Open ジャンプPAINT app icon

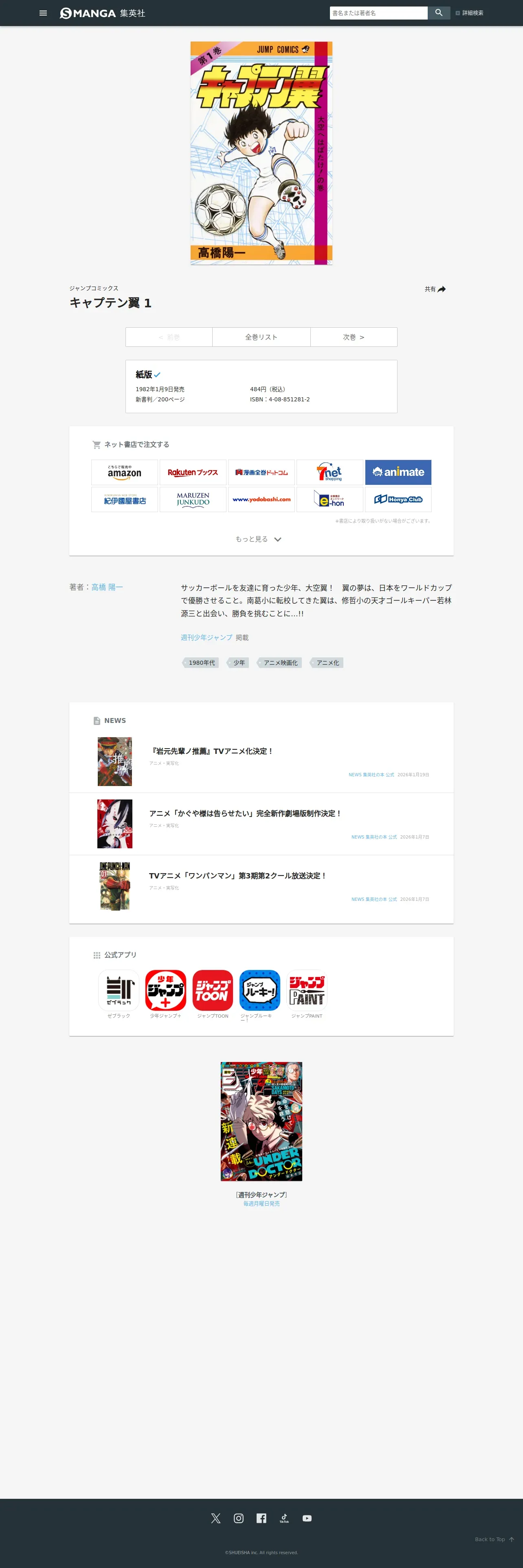coord(307,990)
